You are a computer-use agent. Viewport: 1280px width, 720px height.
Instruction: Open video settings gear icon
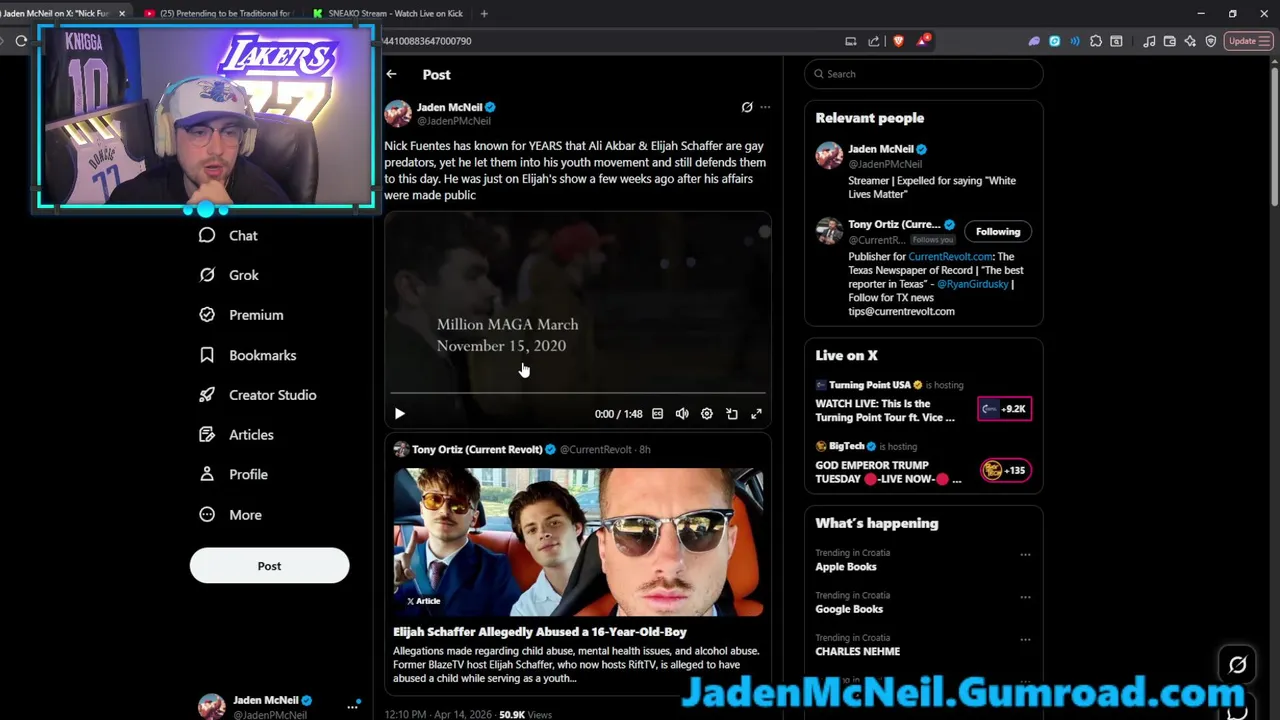click(x=707, y=414)
